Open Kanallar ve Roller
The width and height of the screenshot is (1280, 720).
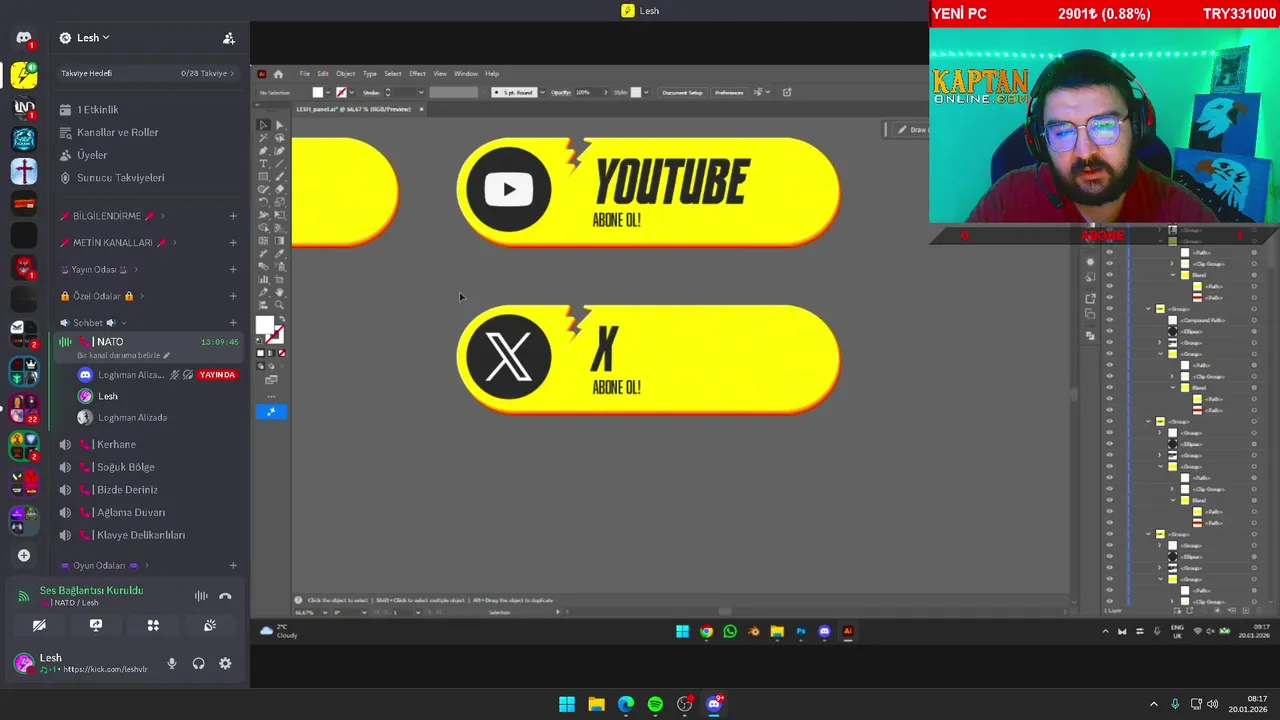coord(118,132)
